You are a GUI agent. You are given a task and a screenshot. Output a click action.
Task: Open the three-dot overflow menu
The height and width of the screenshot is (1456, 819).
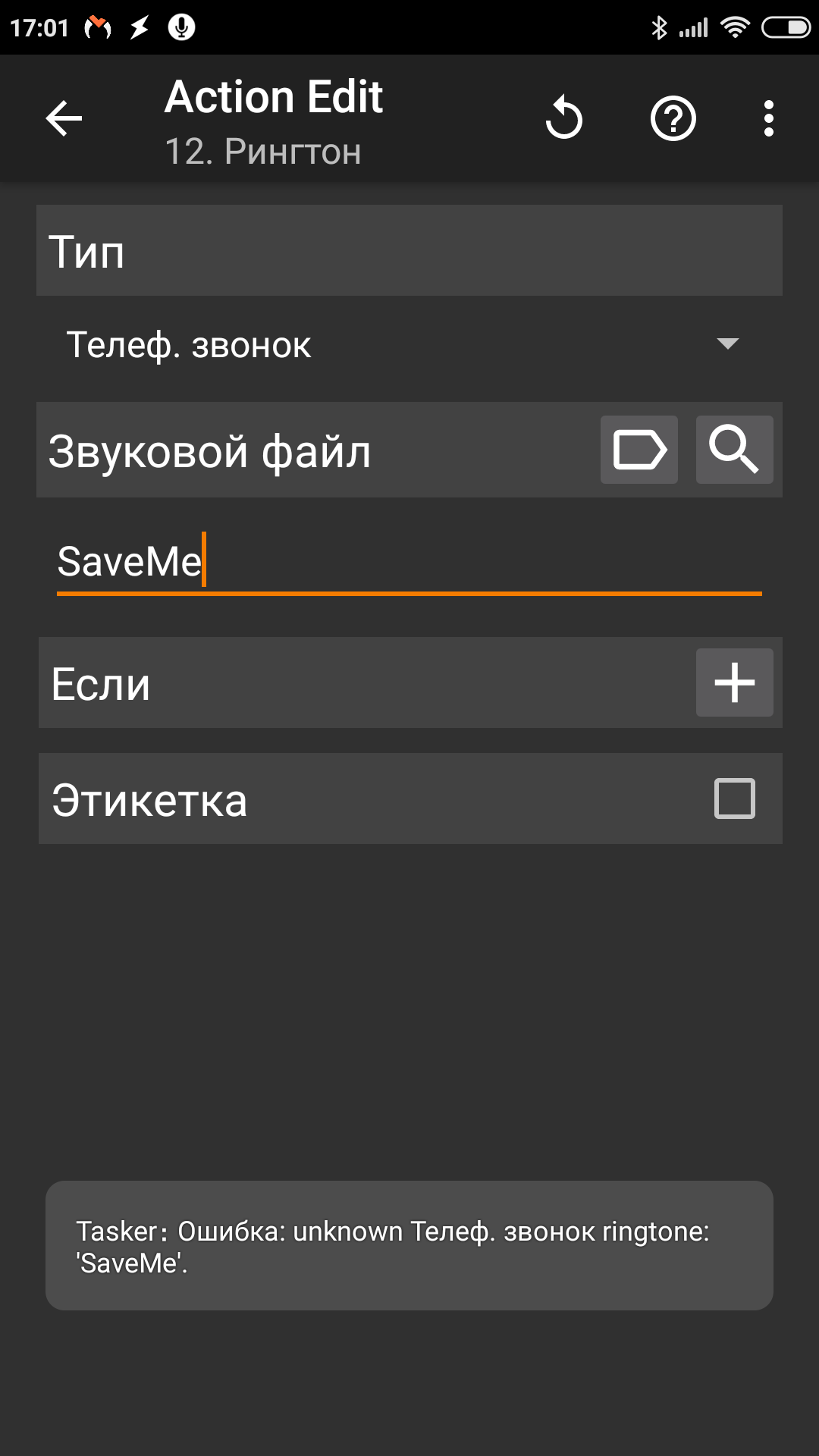[x=769, y=118]
